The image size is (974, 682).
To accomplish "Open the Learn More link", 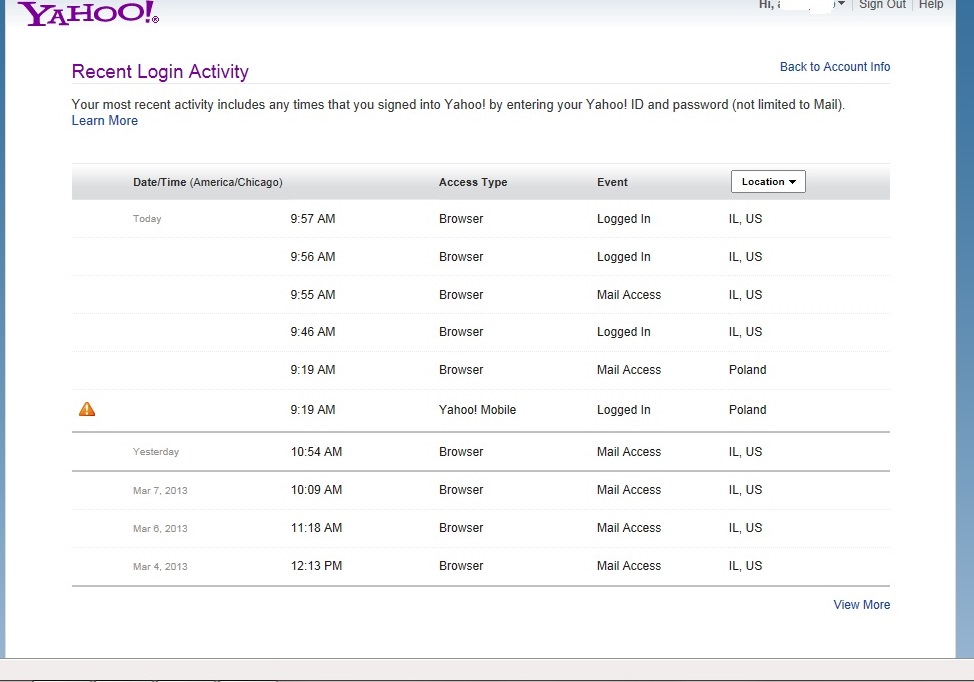I will tap(104, 120).
